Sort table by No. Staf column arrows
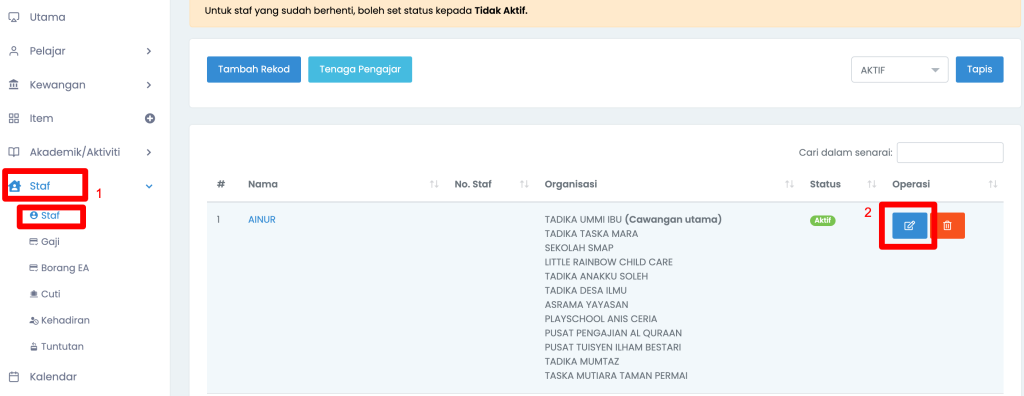 [x=524, y=184]
